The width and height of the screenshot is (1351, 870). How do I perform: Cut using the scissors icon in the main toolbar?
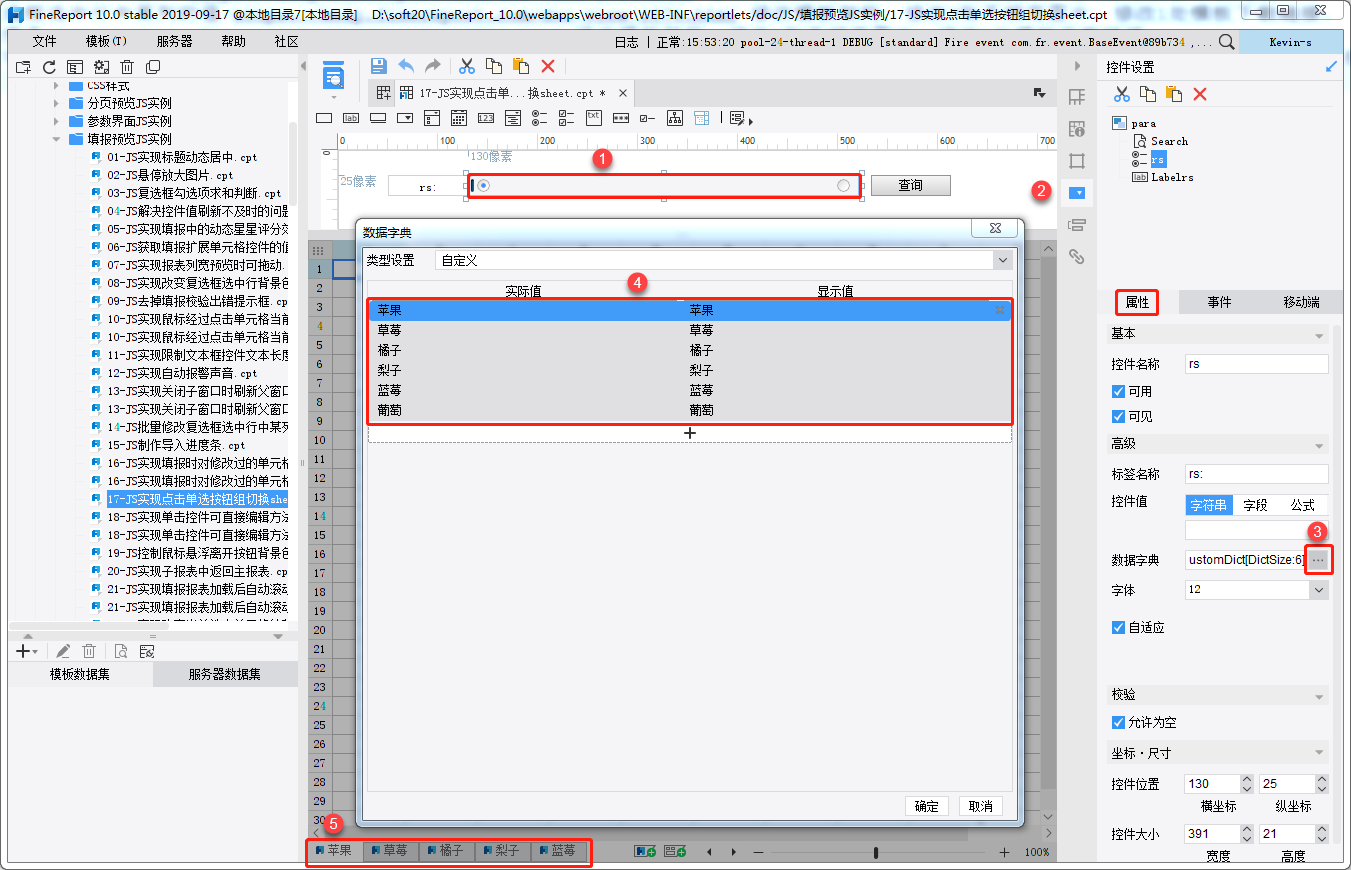point(467,66)
